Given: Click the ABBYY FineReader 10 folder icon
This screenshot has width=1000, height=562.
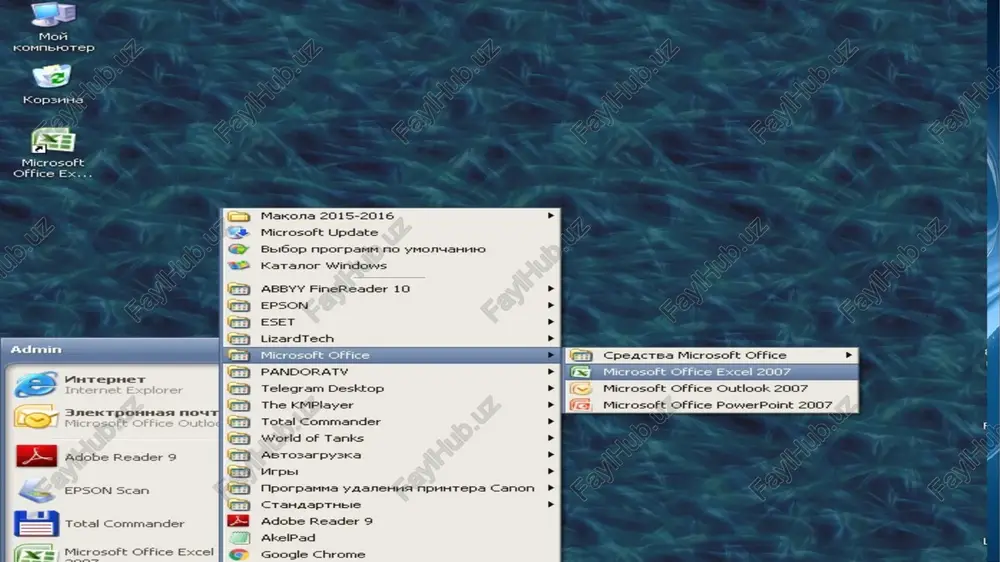Looking at the screenshot, I should click(x=239, y=289).
